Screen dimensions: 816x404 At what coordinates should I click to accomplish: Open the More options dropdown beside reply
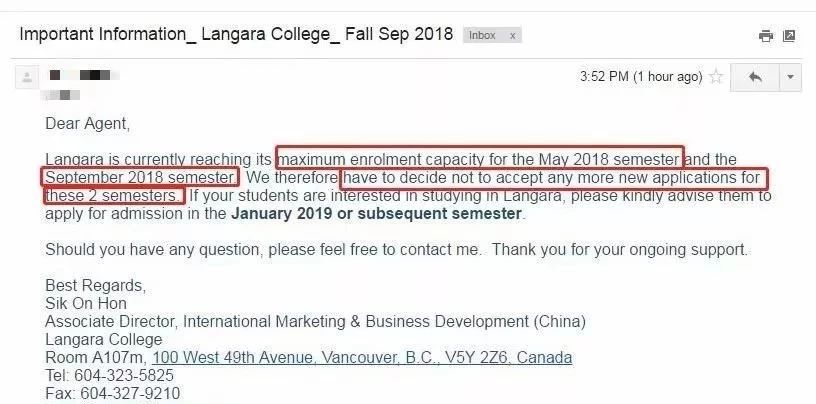pos(790,77)
